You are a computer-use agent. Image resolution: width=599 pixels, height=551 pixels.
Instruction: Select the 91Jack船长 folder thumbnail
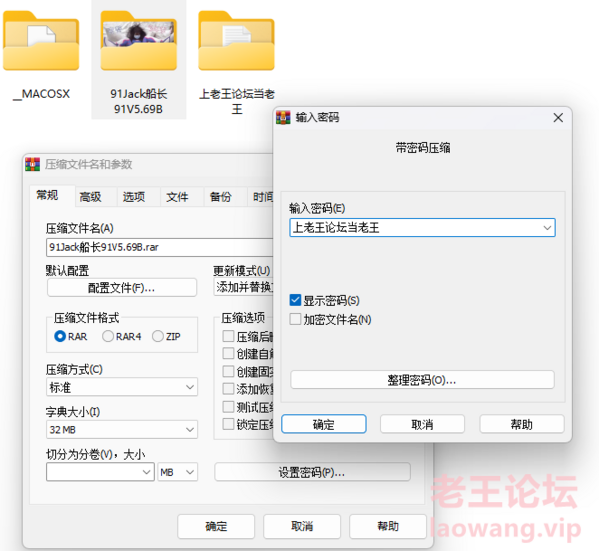tap(139, 41)
